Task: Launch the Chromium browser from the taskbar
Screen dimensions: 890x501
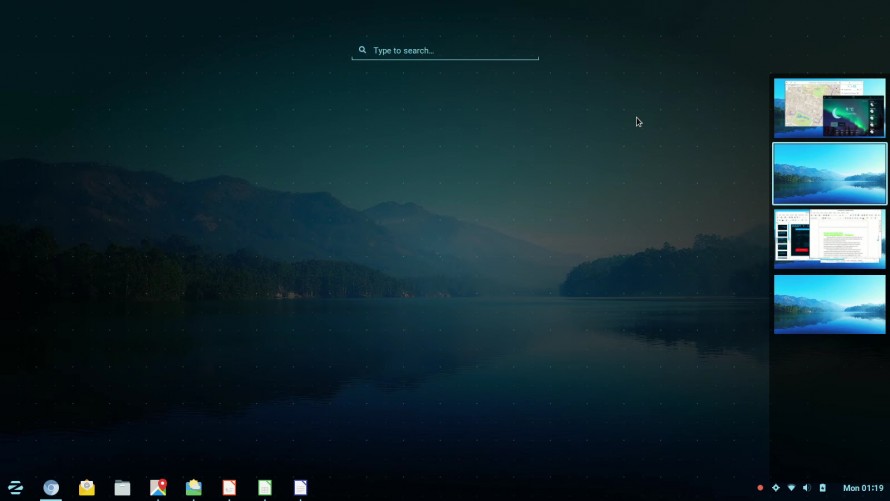Action: coord(51,488)
